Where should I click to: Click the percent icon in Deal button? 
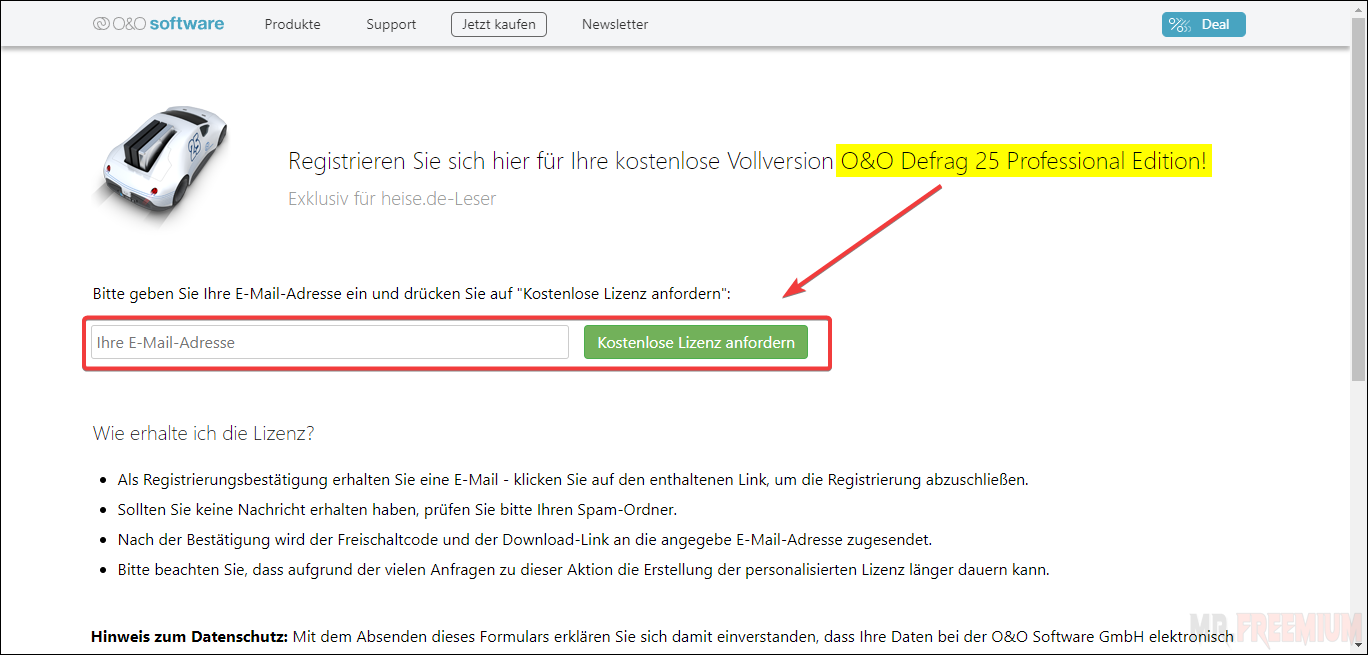[x=1181, y=24]
